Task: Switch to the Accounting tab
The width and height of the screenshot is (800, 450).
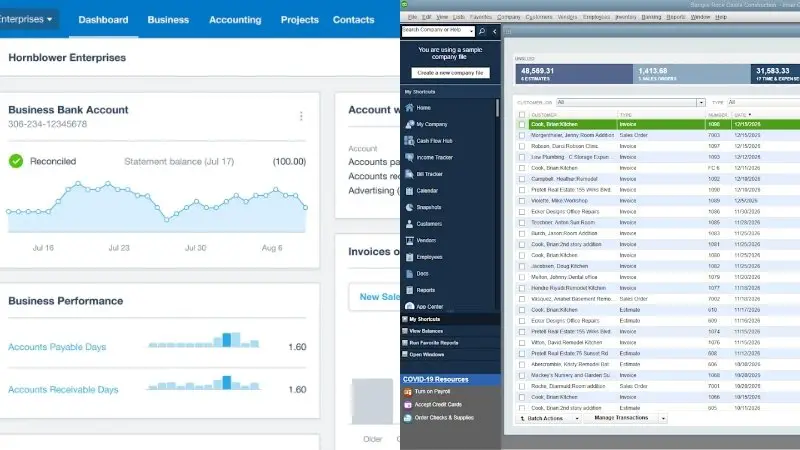Action: (x=235, y=19)
